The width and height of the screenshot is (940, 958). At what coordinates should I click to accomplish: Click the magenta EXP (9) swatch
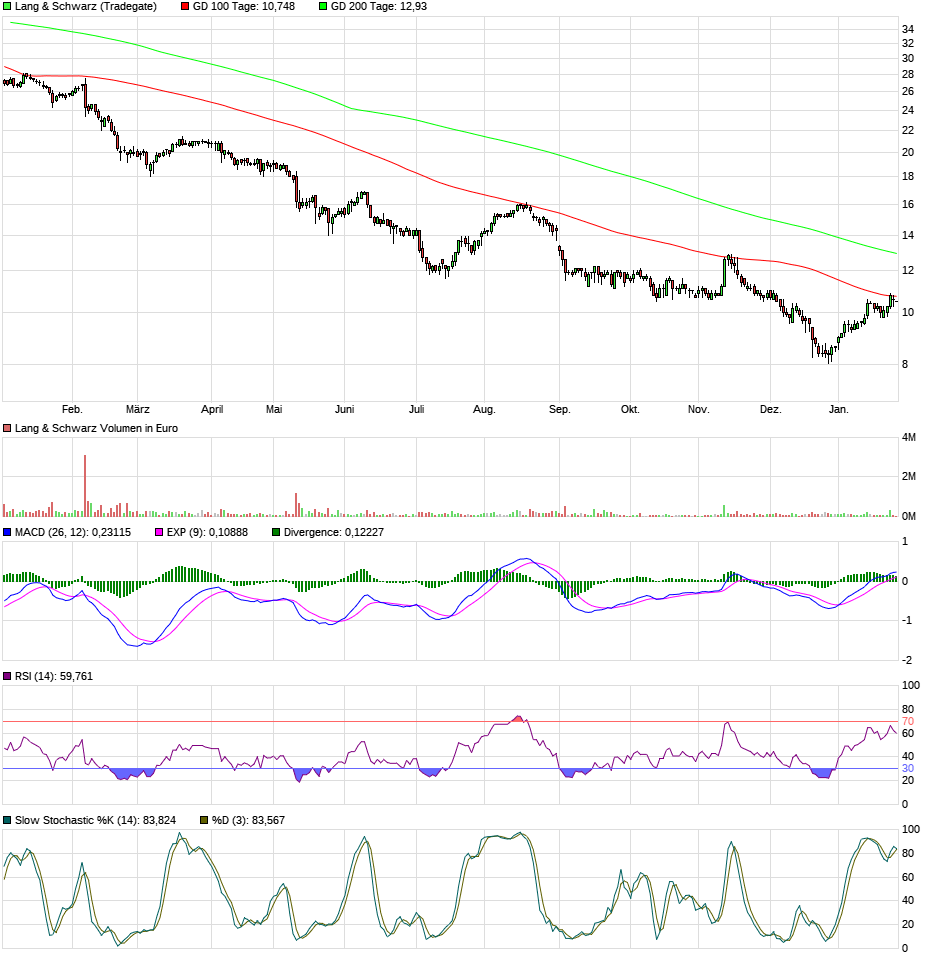[159, 533]
